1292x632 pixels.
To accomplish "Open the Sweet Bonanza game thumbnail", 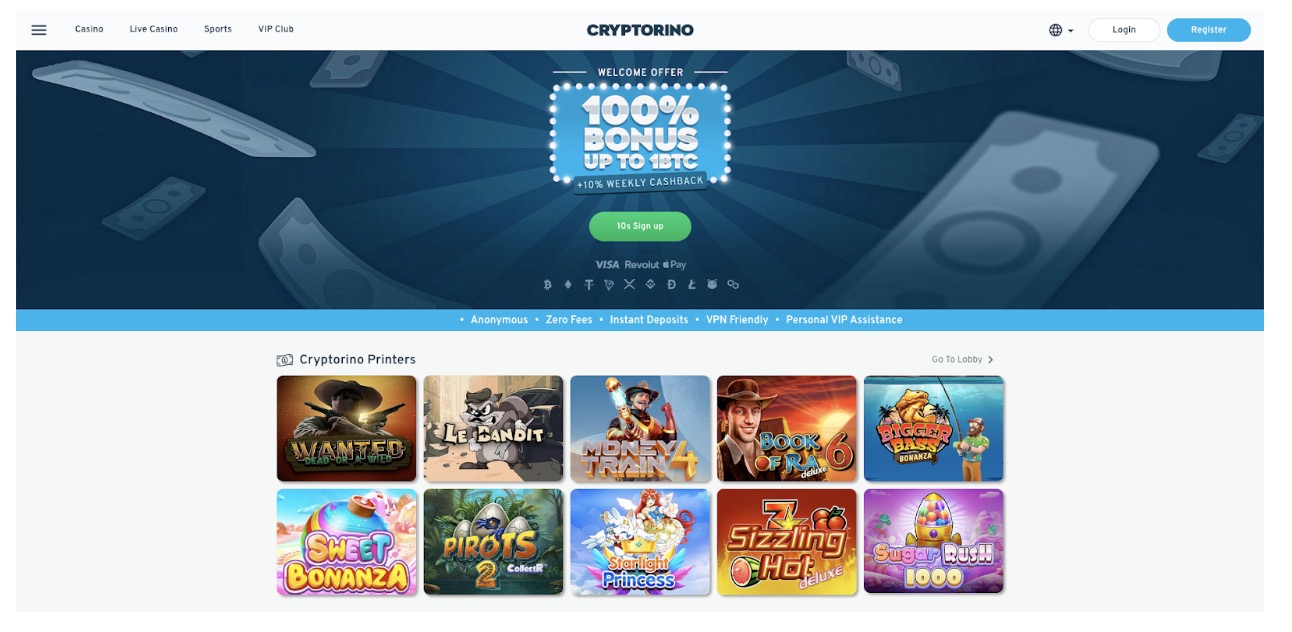I will (347, 542).
